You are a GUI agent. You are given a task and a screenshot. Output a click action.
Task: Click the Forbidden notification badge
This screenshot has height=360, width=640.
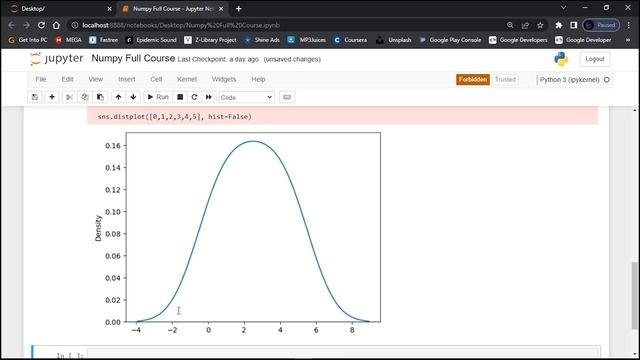pos(473,80)
